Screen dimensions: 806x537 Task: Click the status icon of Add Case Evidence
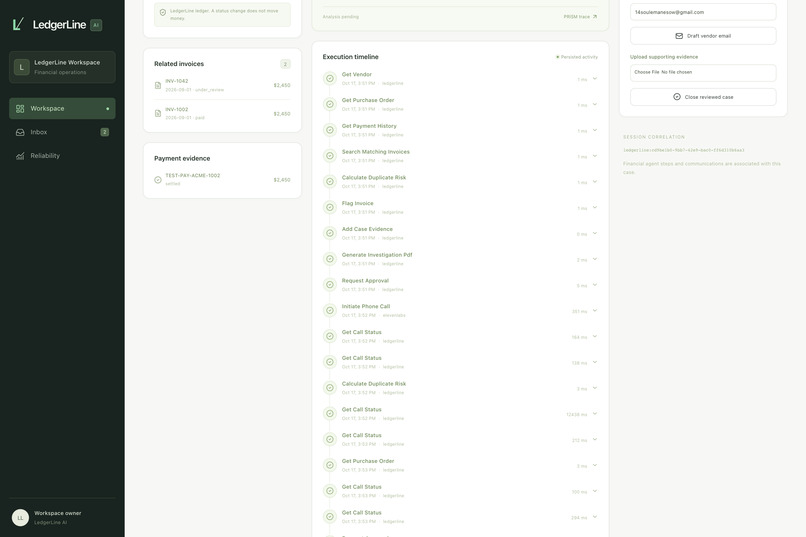(330, 233)
